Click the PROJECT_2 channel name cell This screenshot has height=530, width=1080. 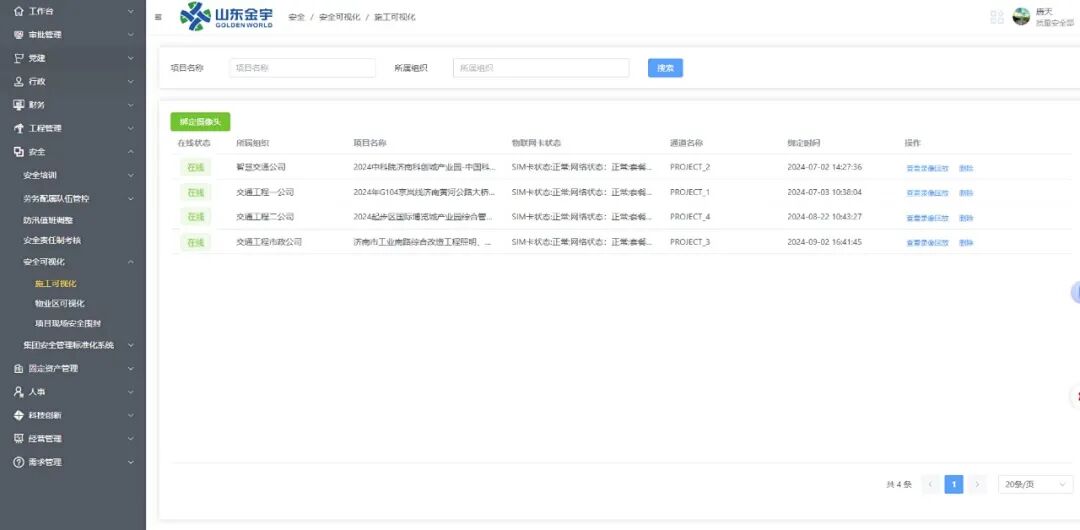click(x=689, y=167)
